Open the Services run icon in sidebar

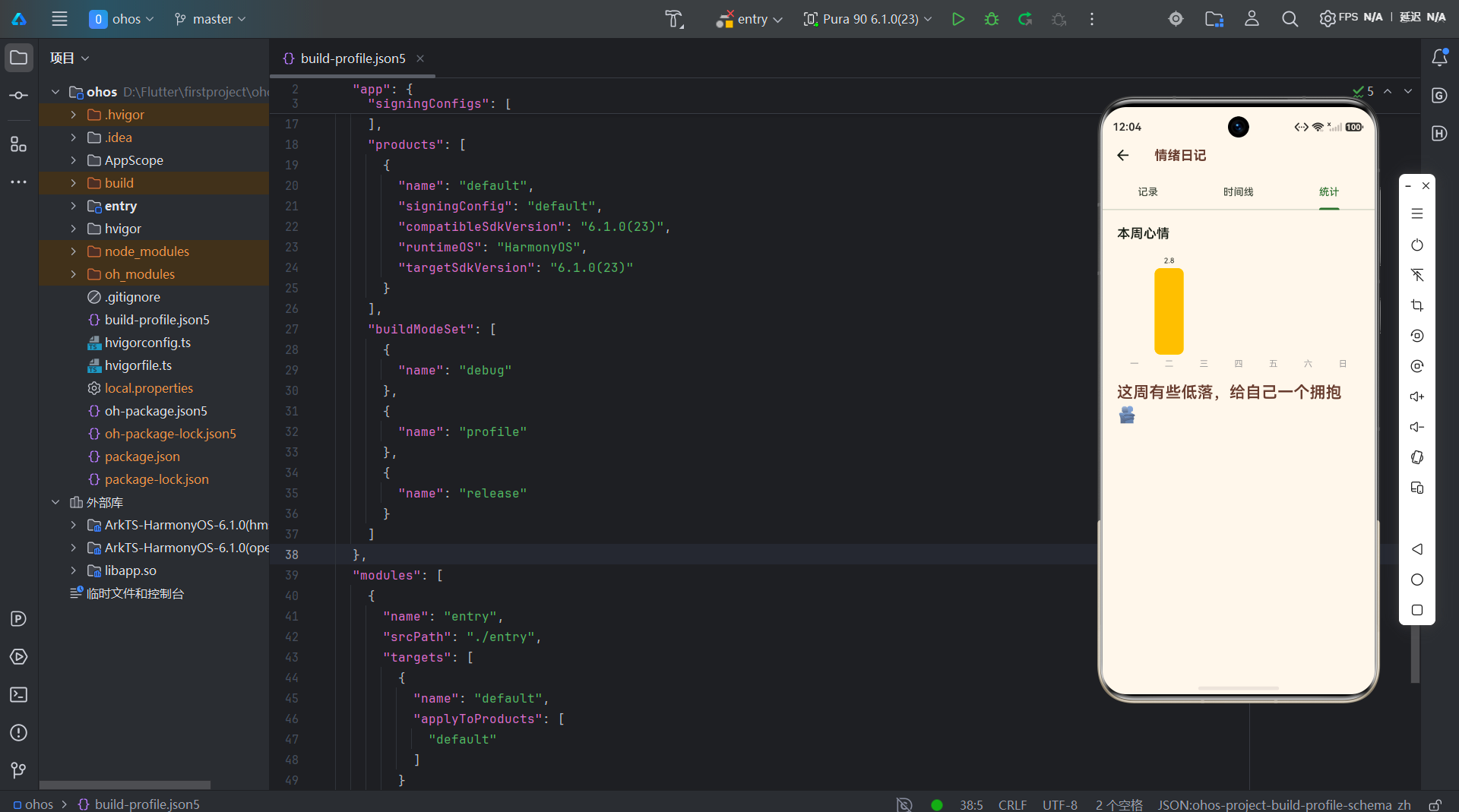pyautogui.click(x=19, y=657)
